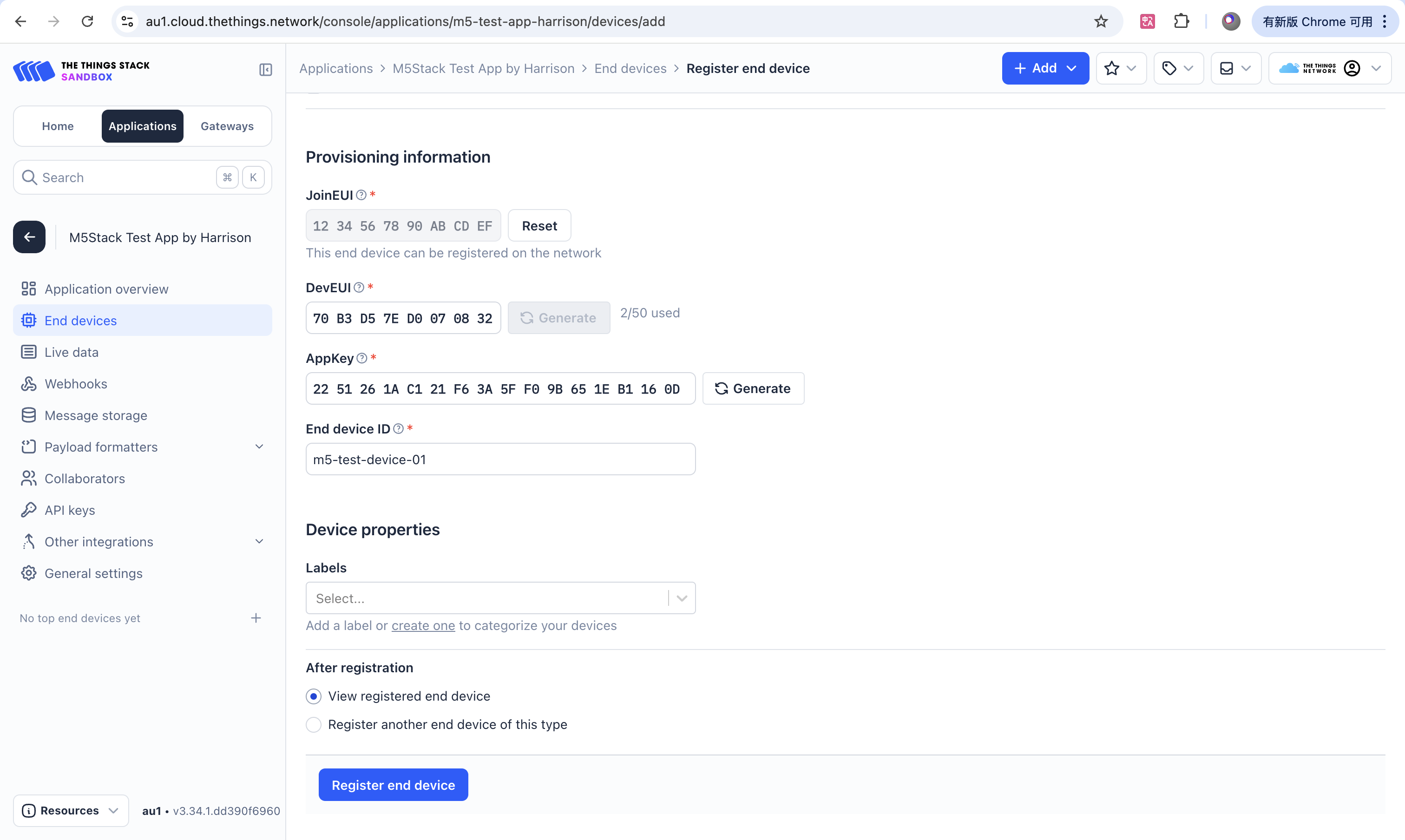Click the JoinEUI help icon
The height and width of the screenshot is (840, 1405).
(x=361, y=195)
